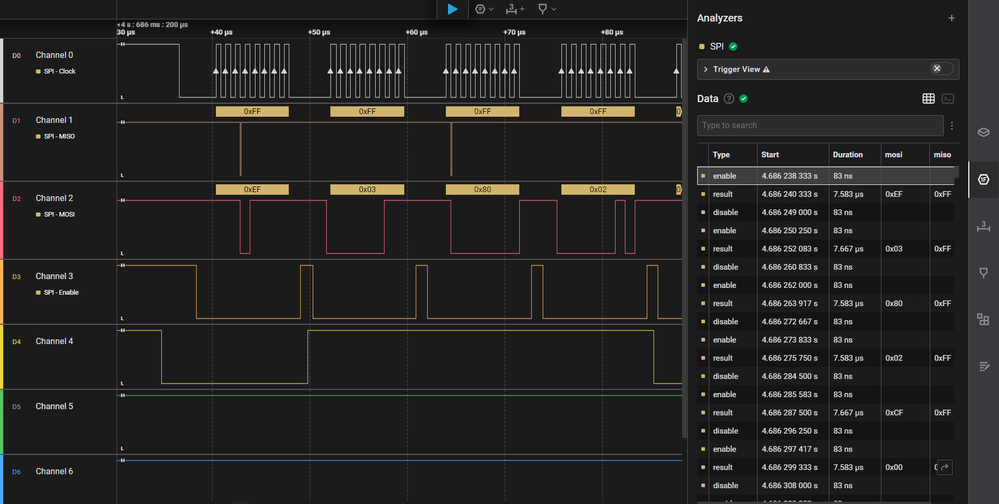Select the Channel 3 label
Image resolution: width=999 pixels, height=504 pixels.
(54, 277)
